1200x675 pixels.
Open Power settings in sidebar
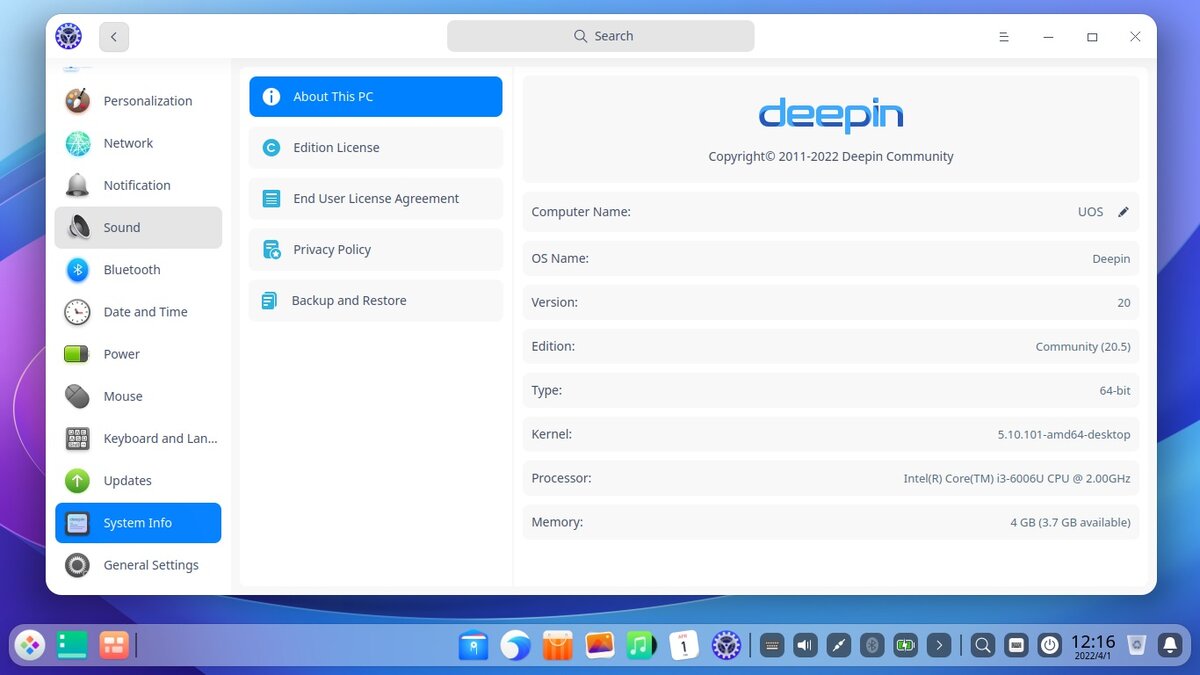point(138,354)
